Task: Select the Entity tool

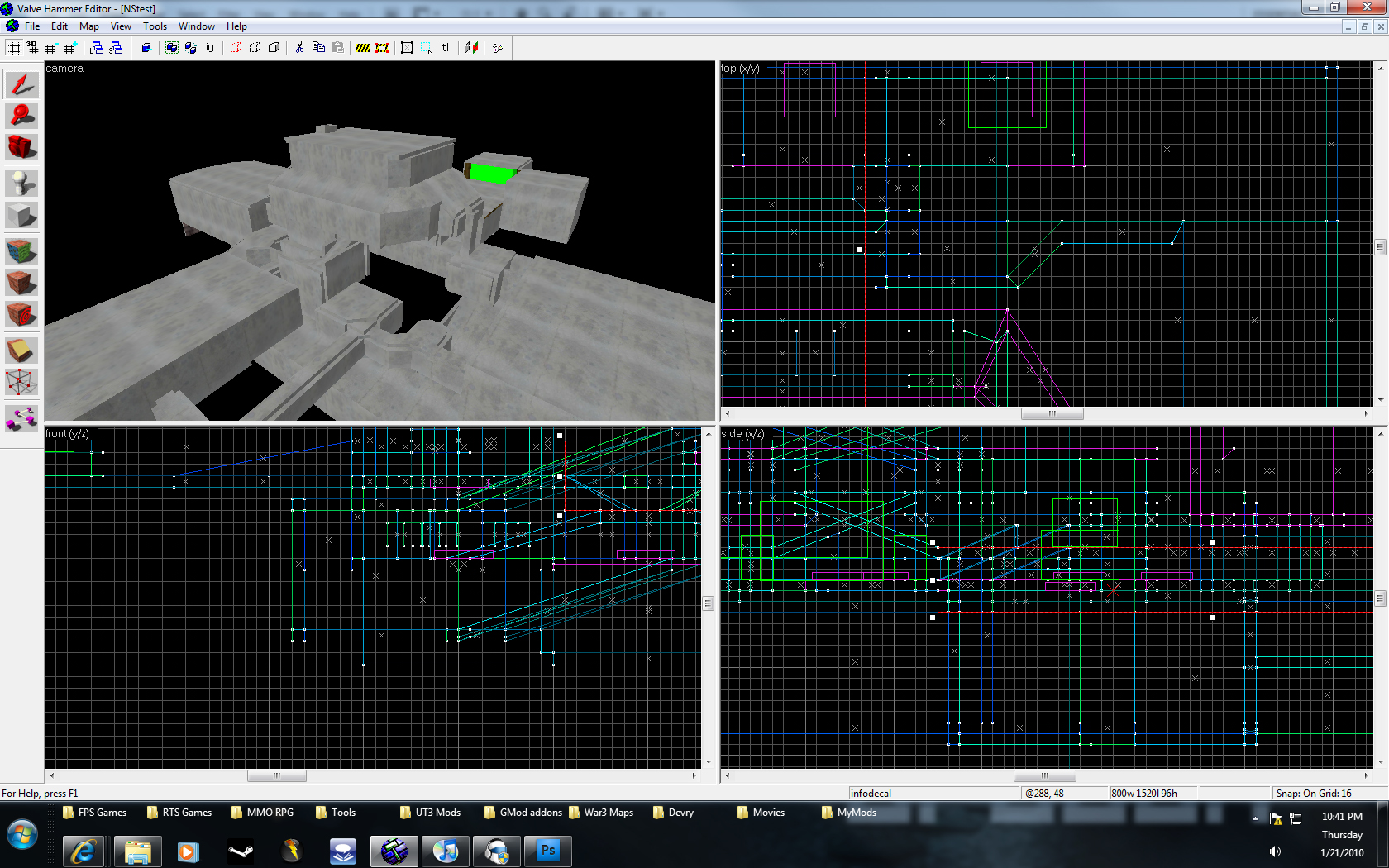Action: coord(21,183)
